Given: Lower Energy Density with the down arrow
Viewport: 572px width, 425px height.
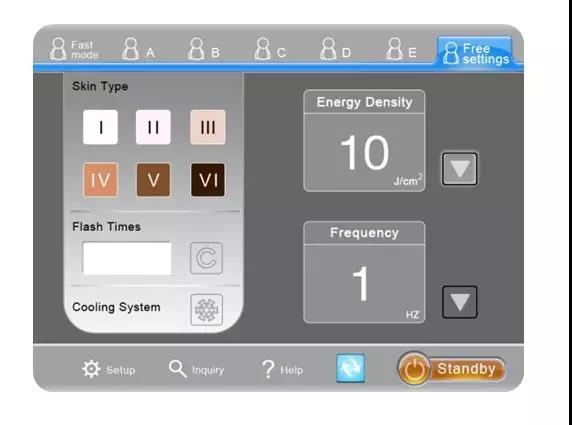Looking at the screenshot, I should (460, 169).
